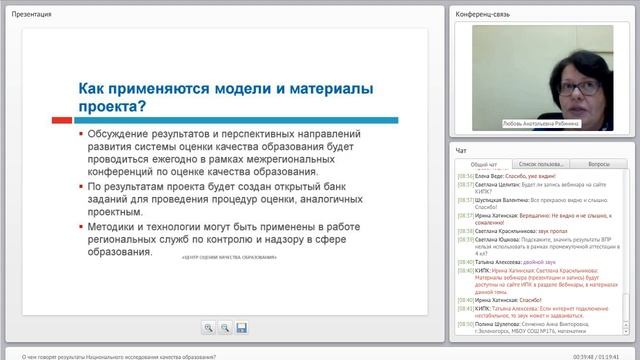Click the Конференц-связь panel header
640x360 pixels.
[x=482, y=14]
